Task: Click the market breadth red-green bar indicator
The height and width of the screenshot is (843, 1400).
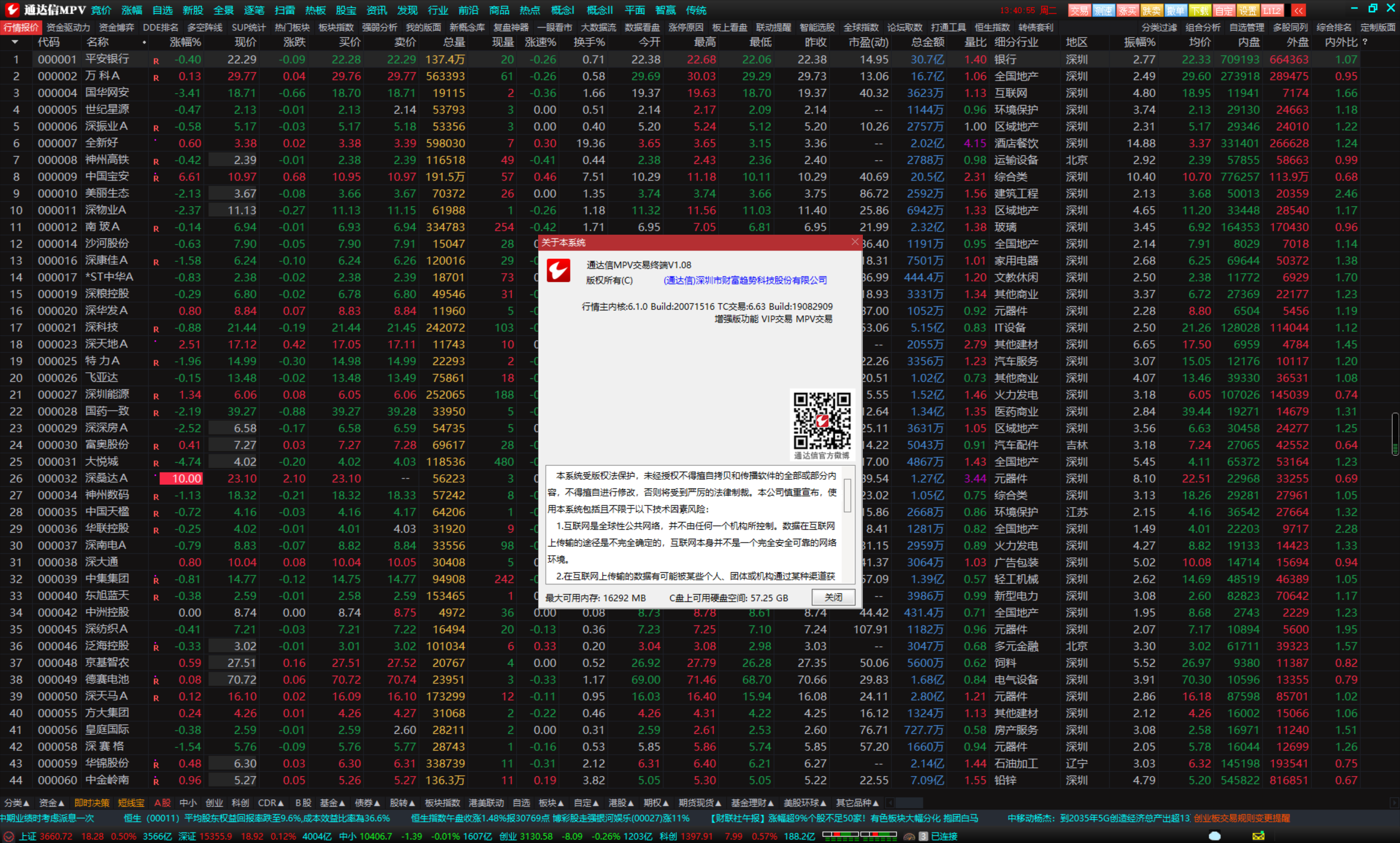Action: [x=859, y=835]
